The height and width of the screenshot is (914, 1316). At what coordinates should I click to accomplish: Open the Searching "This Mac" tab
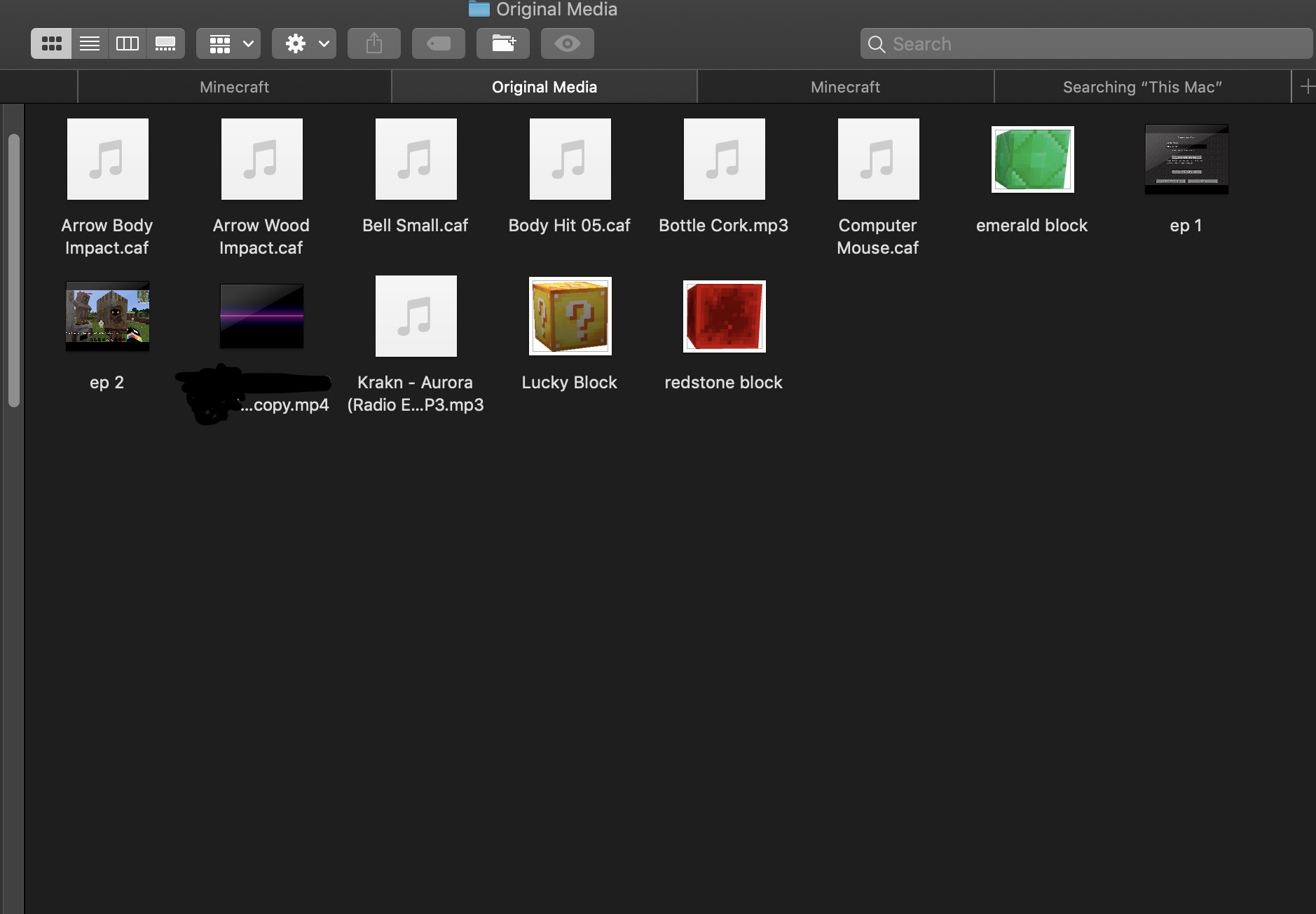pos(1143,87)
